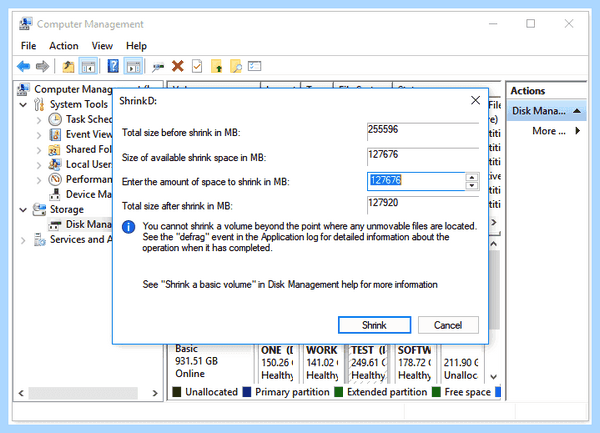
Task: Select the SOFTW partition block
Action: [415, 363]
